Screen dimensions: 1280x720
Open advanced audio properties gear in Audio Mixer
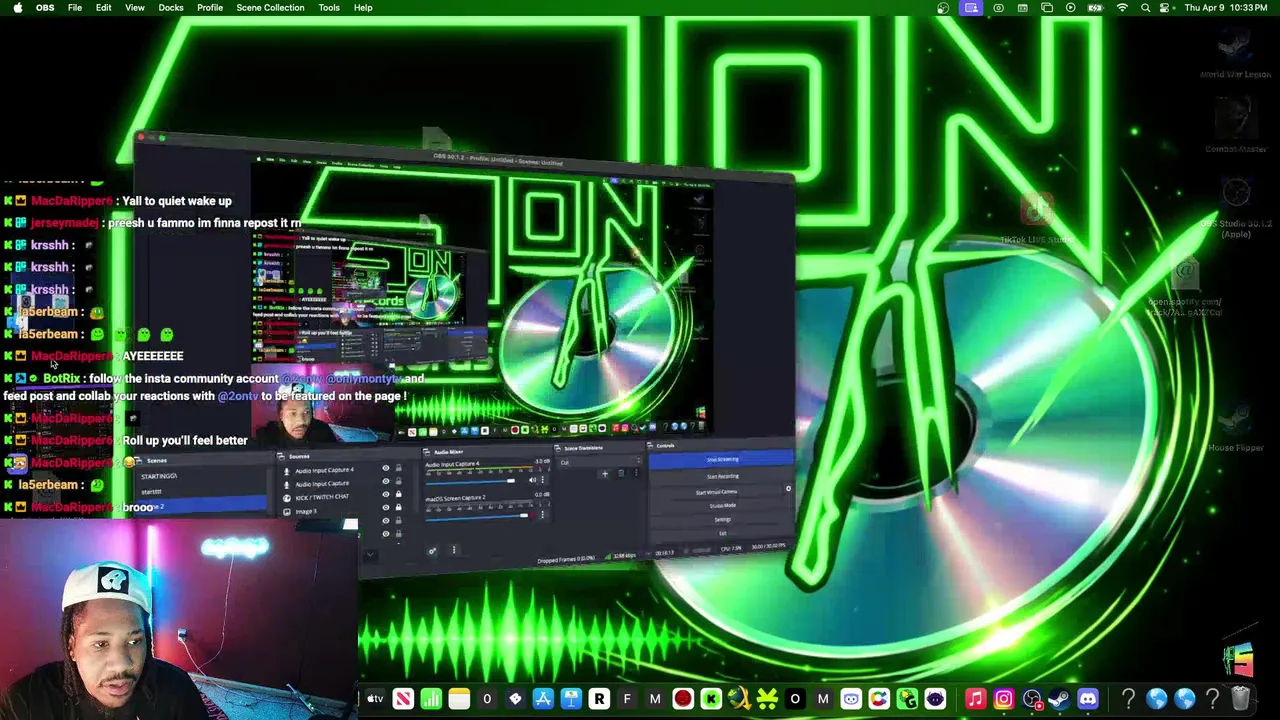(432, 551)
